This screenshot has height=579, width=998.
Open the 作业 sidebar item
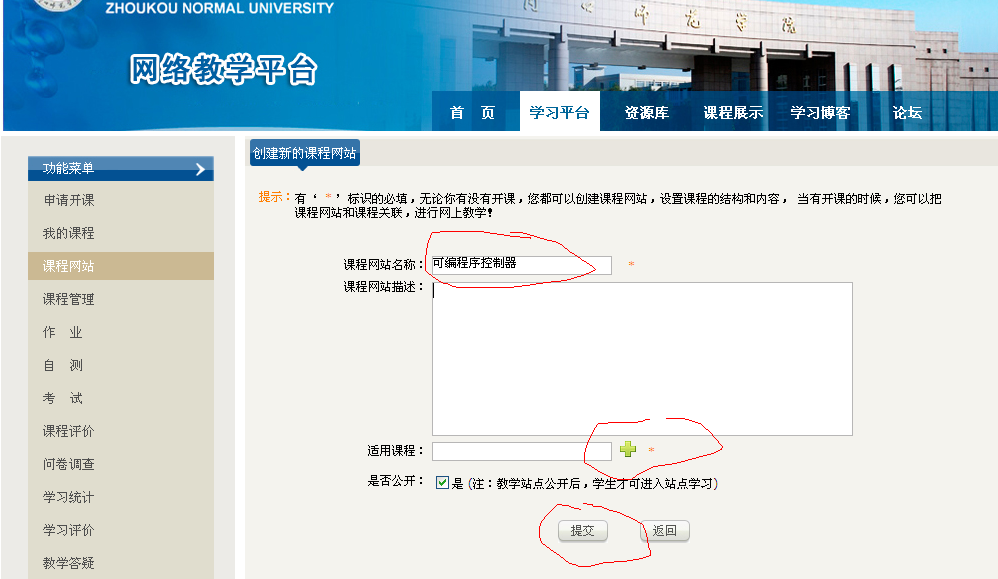pyautogui.click(x=63, y=332)
